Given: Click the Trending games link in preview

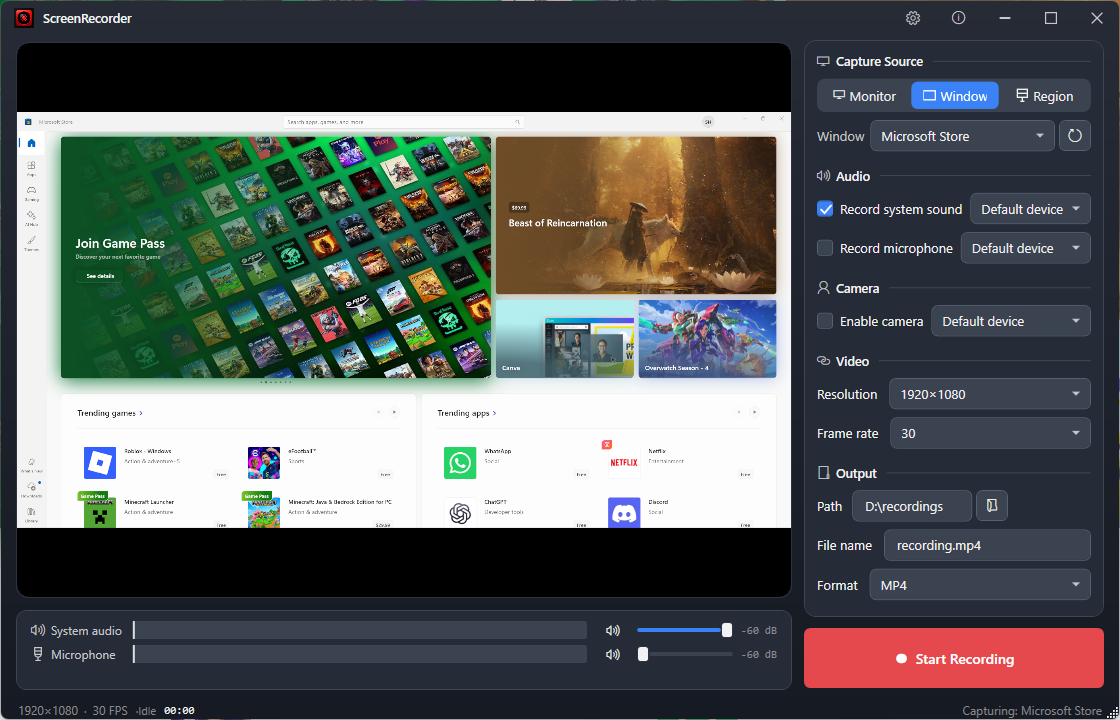Looking at the screenshot, I should tap(110, 413).
